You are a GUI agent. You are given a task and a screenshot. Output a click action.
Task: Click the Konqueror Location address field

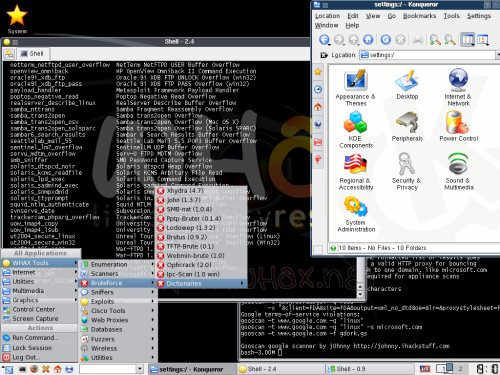428,55
